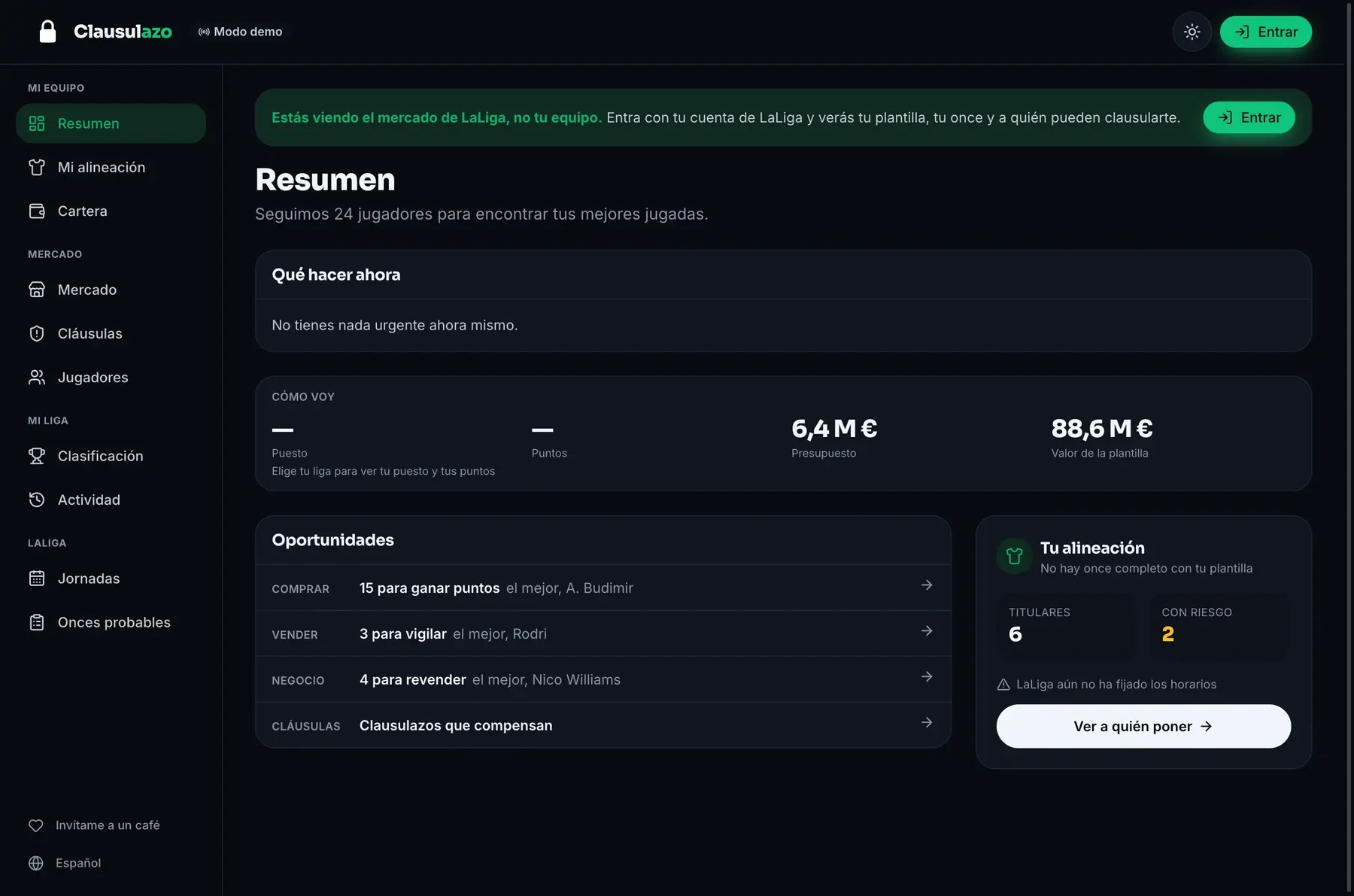Click the 15 para ganar puntos text
Screen dimensions: 1354x896
click(x=430, y=588)
